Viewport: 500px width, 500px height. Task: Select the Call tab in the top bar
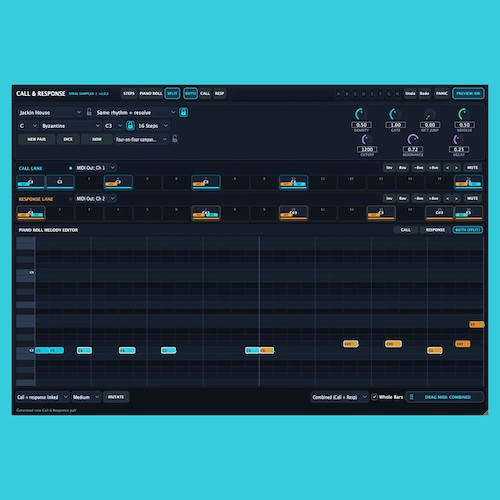point(205,93)
